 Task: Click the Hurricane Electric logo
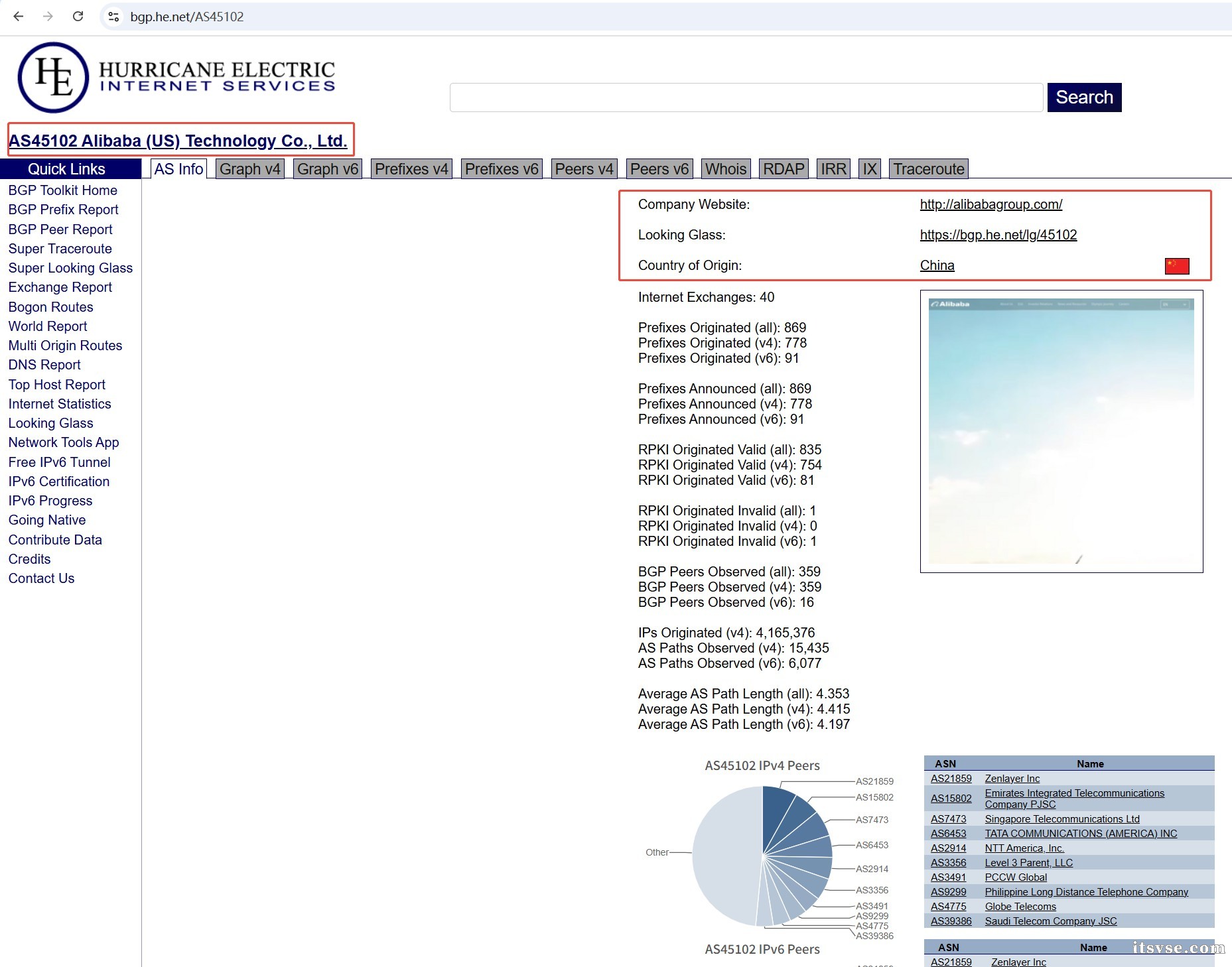pos(176,78)
